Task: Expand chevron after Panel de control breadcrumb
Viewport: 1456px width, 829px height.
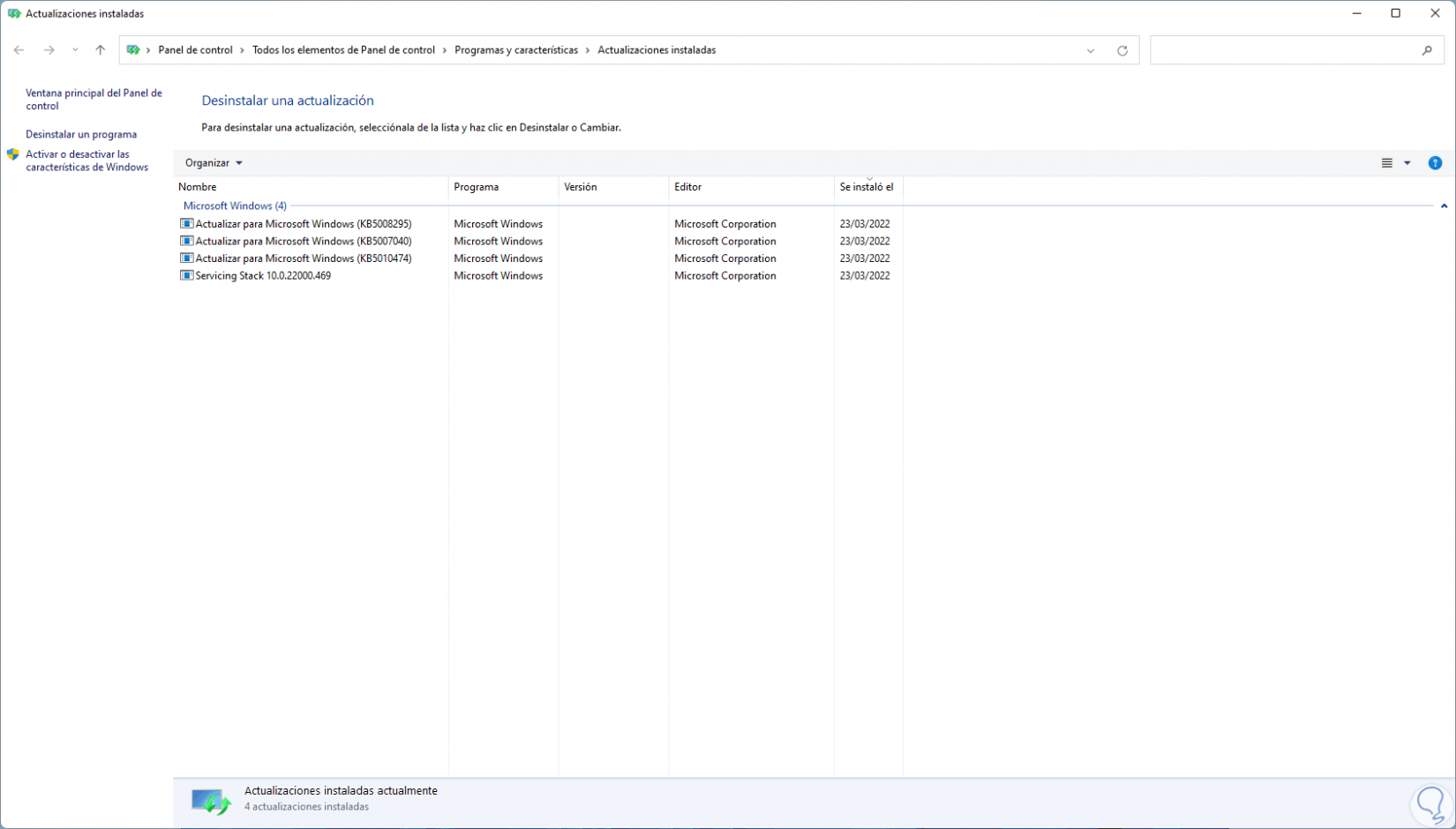Action: [243, 50]
